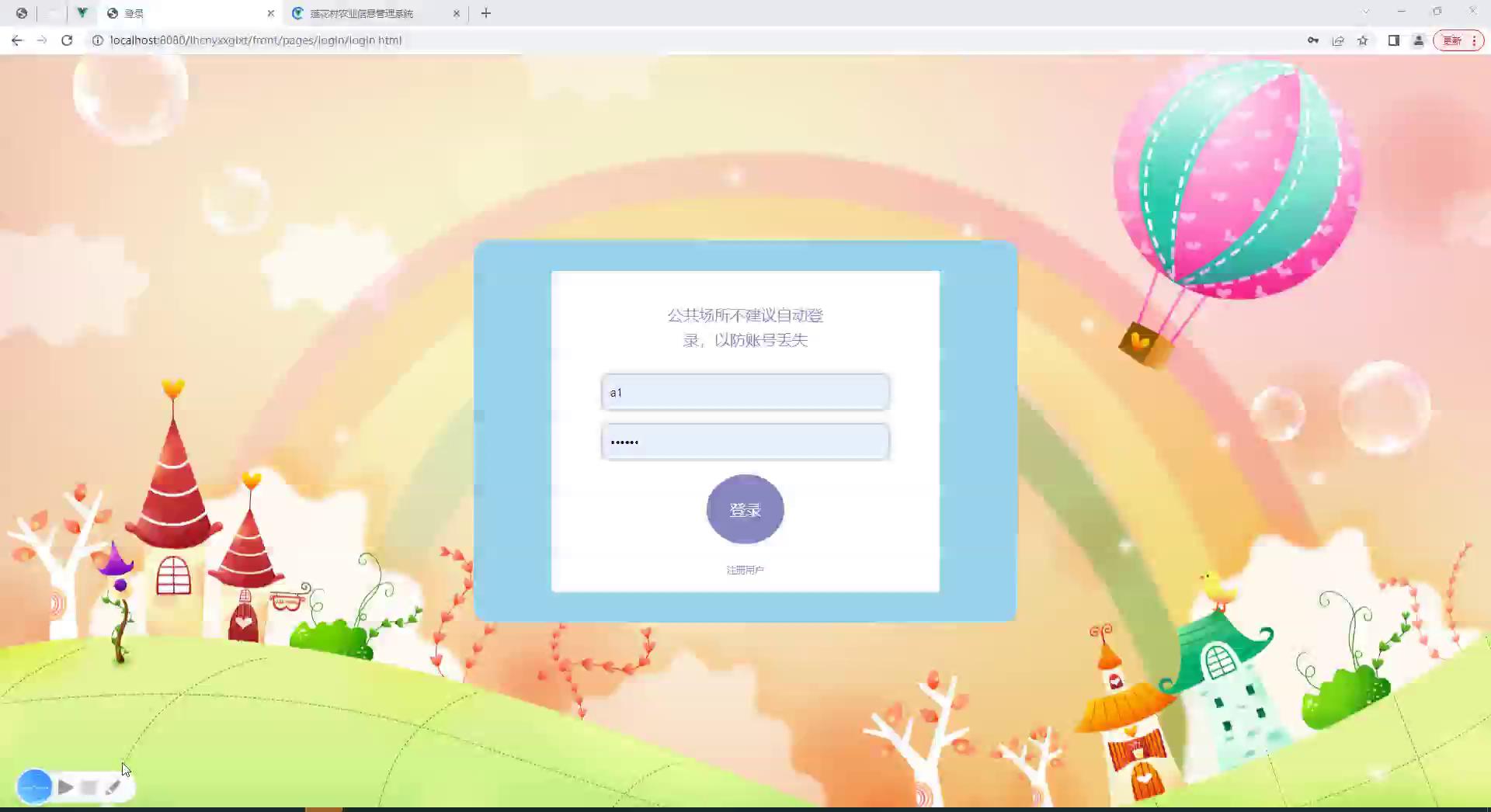Click the 登录 login button
This screenshot has width=1491, height=812.
[745, 509]
